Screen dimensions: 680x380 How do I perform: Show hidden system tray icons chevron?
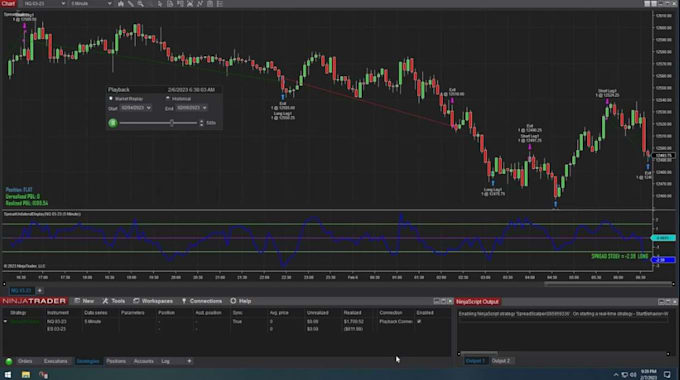point(615,375)
